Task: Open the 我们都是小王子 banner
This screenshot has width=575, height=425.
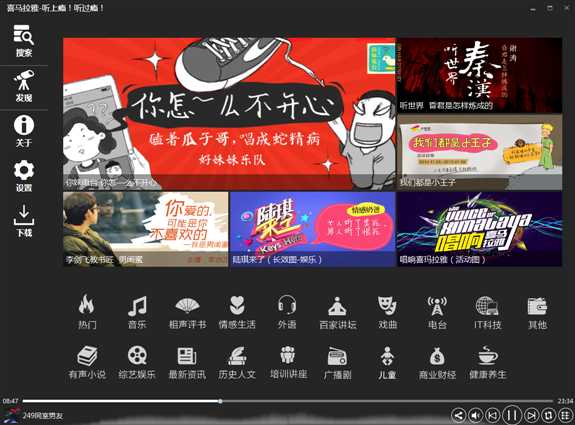Action: click(x=479, y=152)
